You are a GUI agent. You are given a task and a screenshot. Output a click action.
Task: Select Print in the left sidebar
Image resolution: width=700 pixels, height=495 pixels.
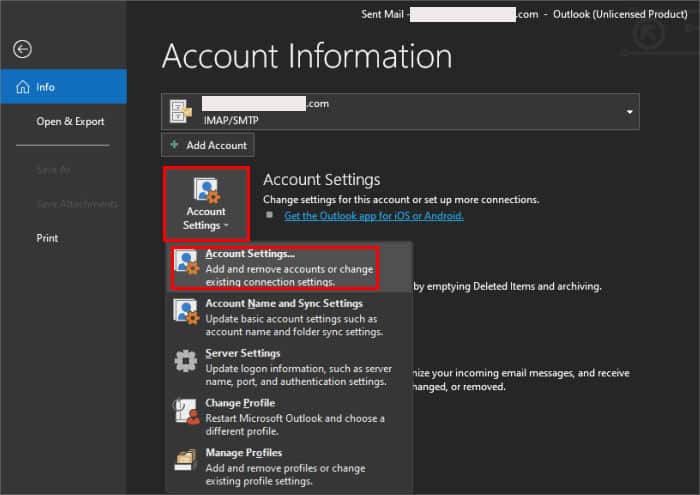click(x=47, y=238)
